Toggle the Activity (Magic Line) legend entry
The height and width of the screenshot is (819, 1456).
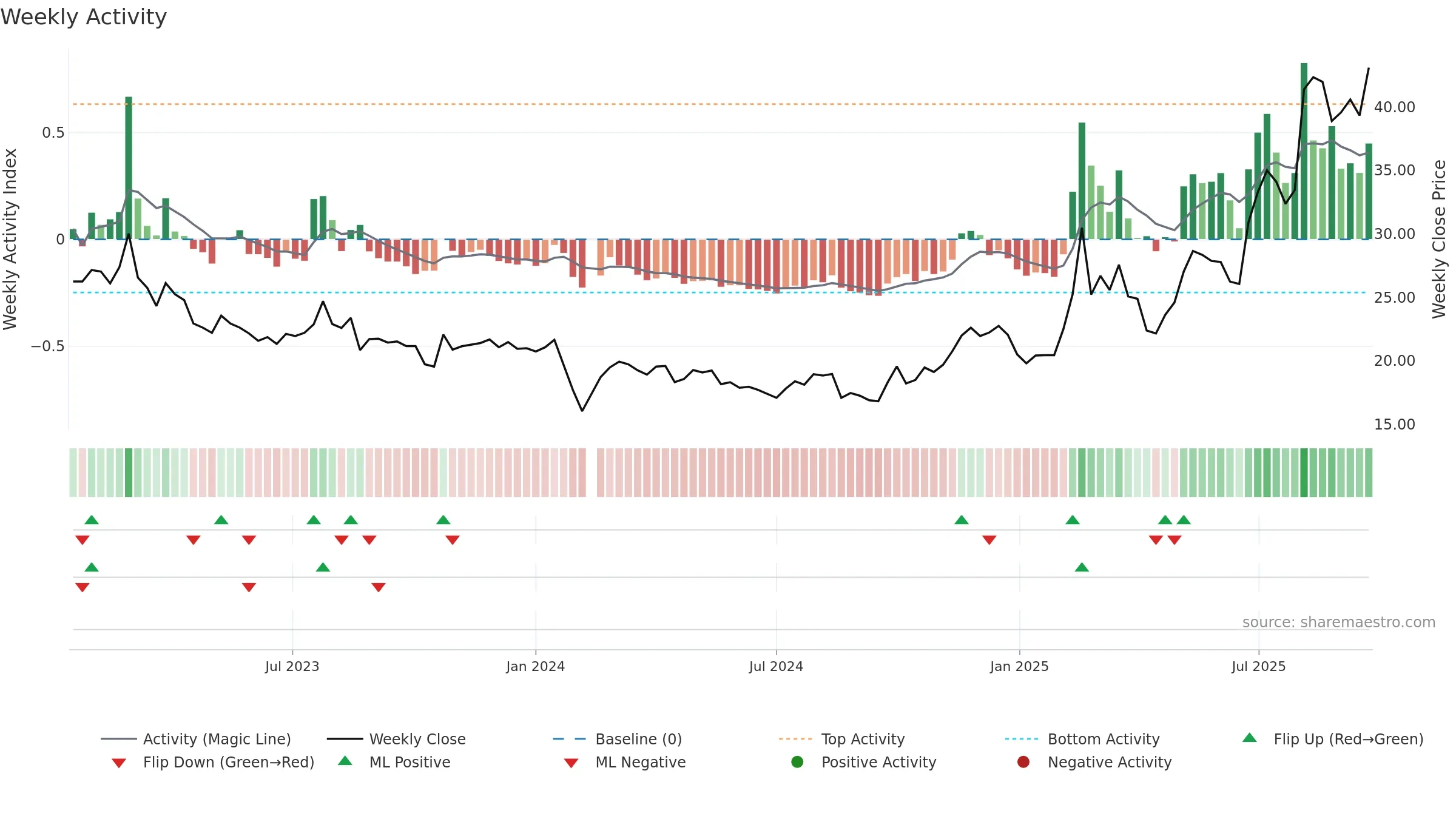click(x=196, y=739)
